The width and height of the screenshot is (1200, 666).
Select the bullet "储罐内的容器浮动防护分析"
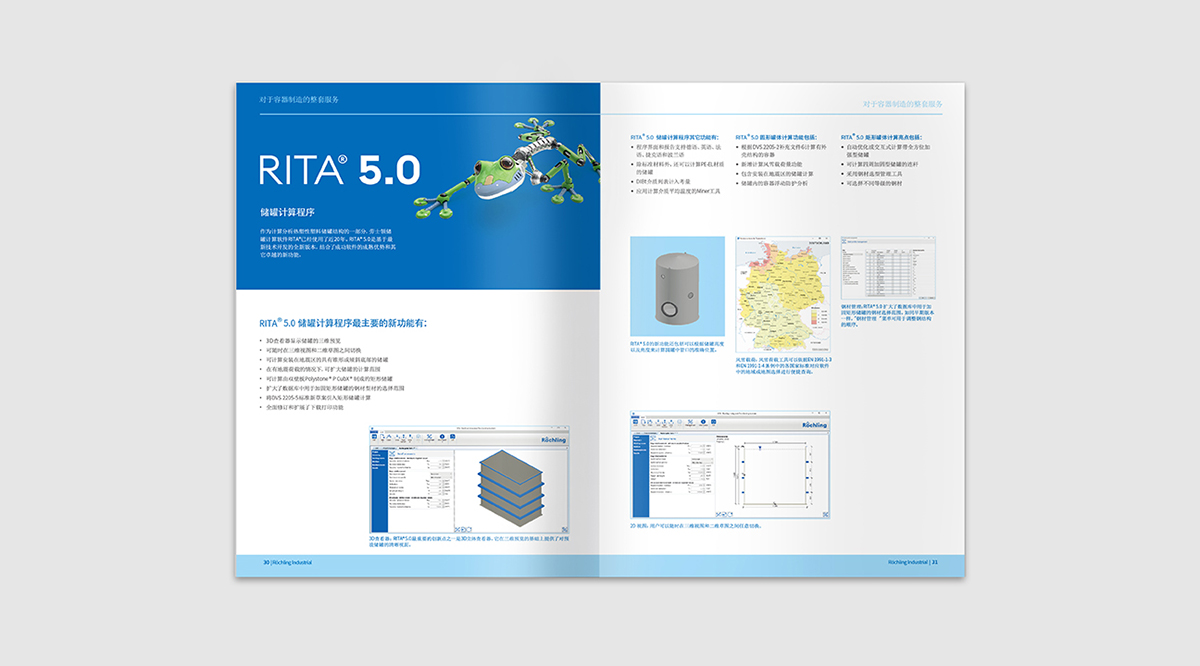click(x=775, y=183)
